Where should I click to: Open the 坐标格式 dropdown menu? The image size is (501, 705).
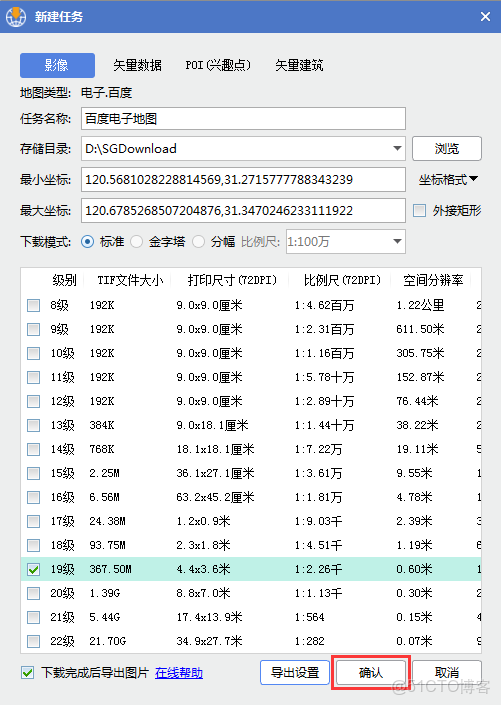point(448,180)
